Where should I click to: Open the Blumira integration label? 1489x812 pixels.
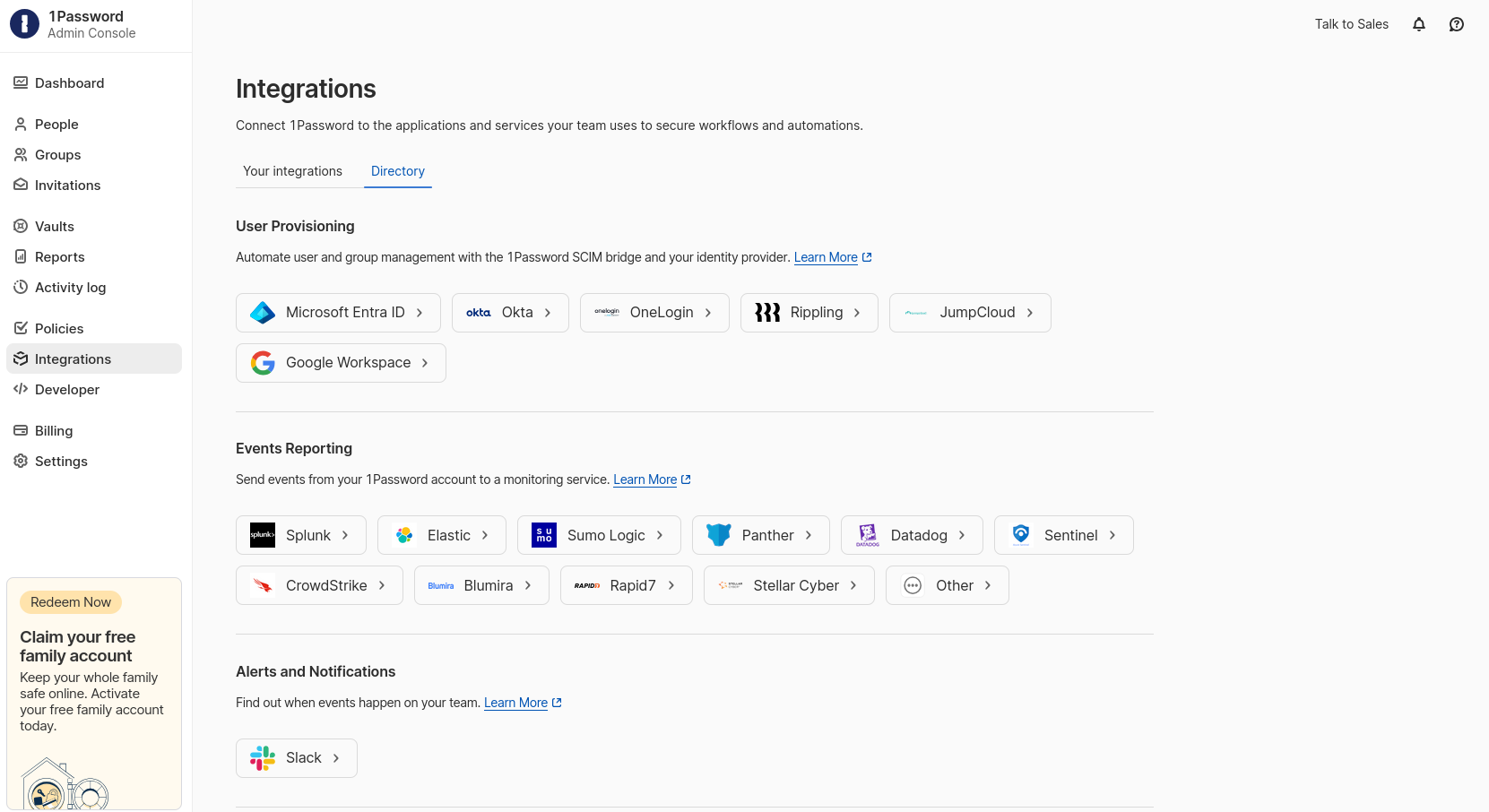click(x=489, y=585)
